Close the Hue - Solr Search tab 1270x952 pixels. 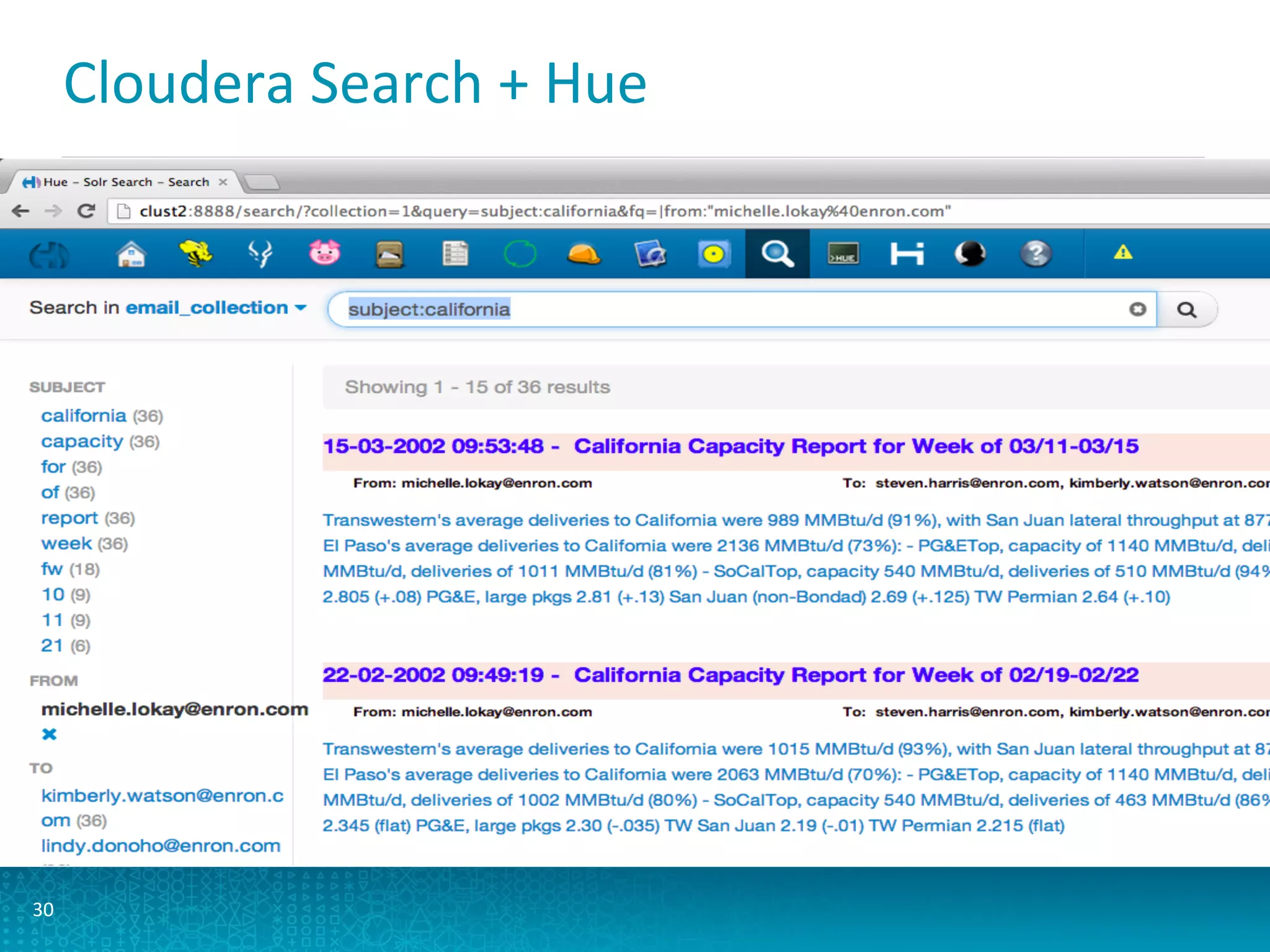pyautogui.click(x=223, y=182)
